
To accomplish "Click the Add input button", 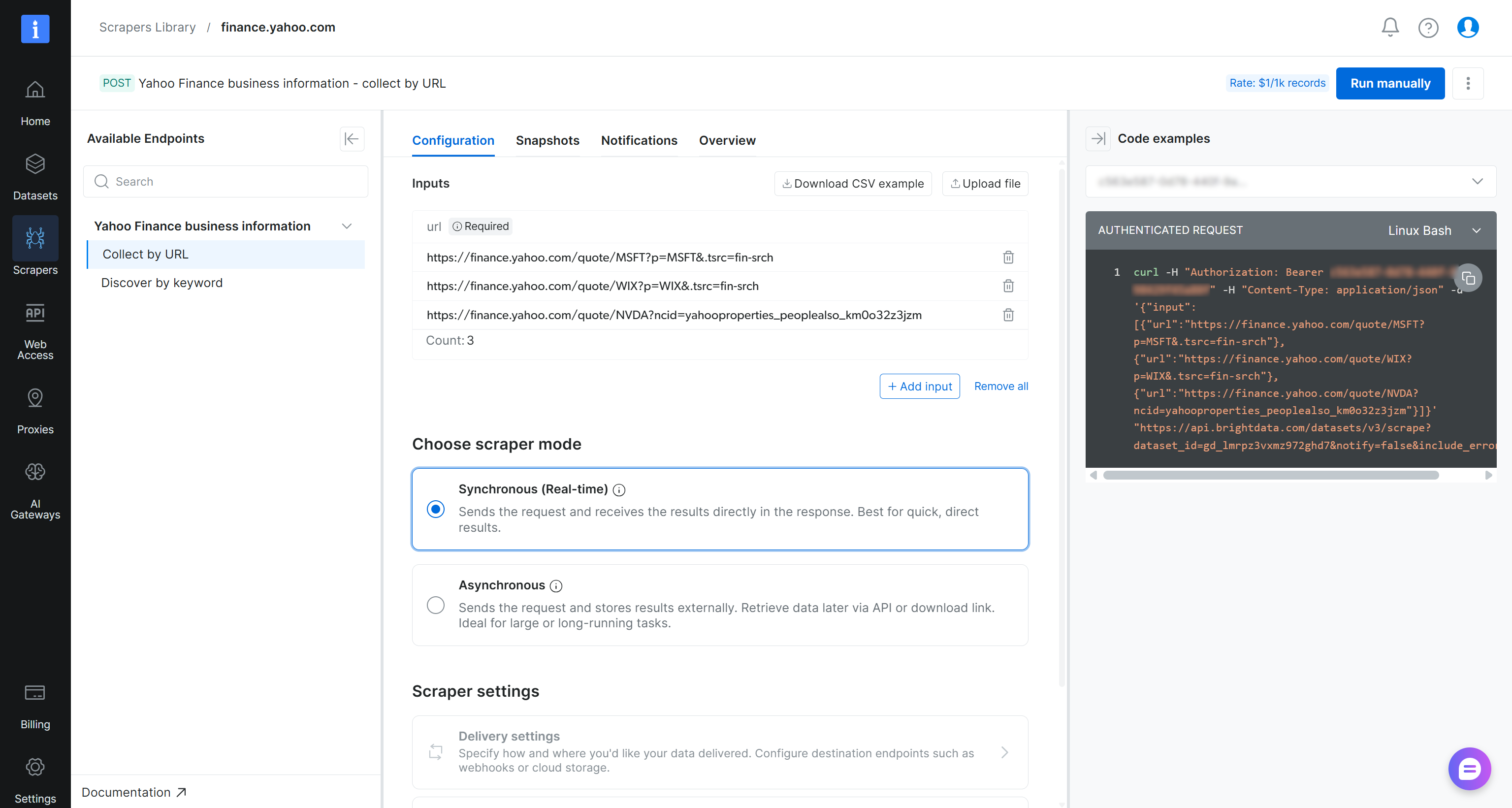I will pos(920,387).
